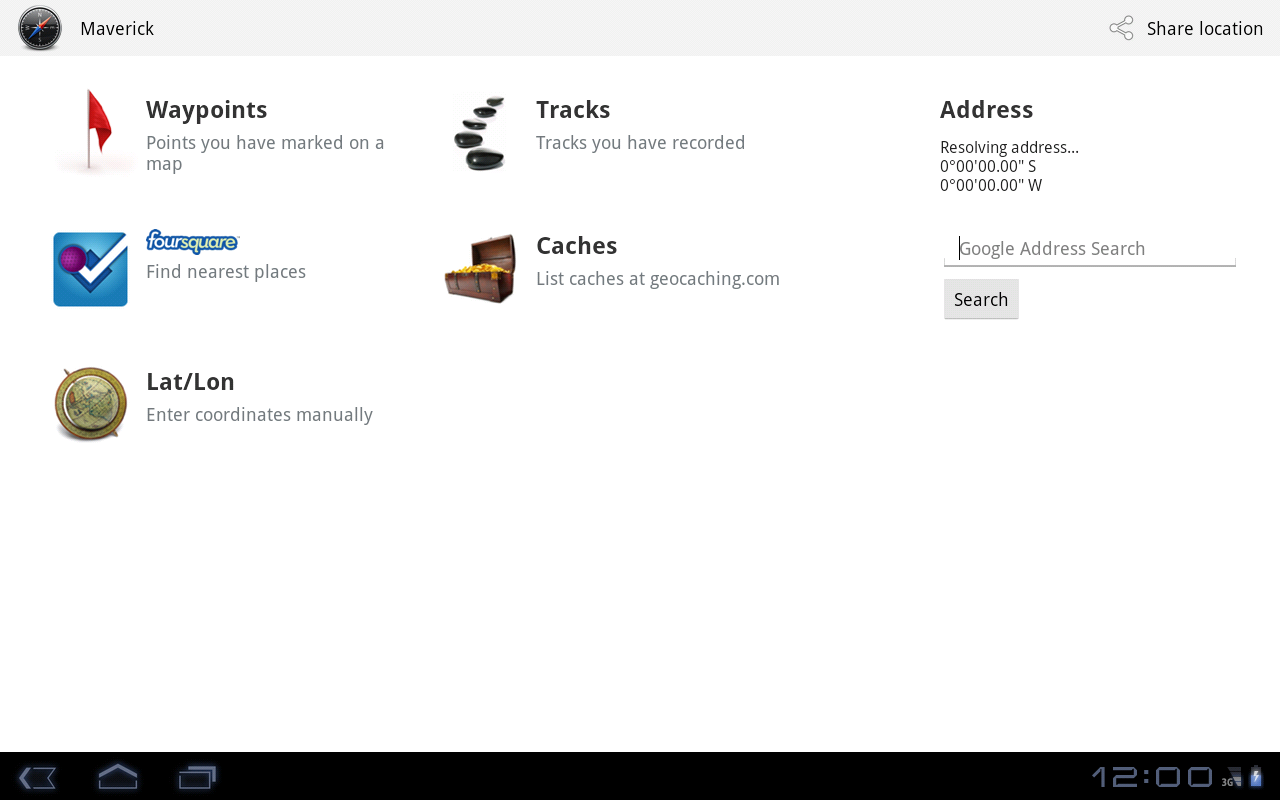Image resolution: width=1280 pixels, height=800 pixels.
Task: Open the battery status indicator
Action: [1256, 777]
